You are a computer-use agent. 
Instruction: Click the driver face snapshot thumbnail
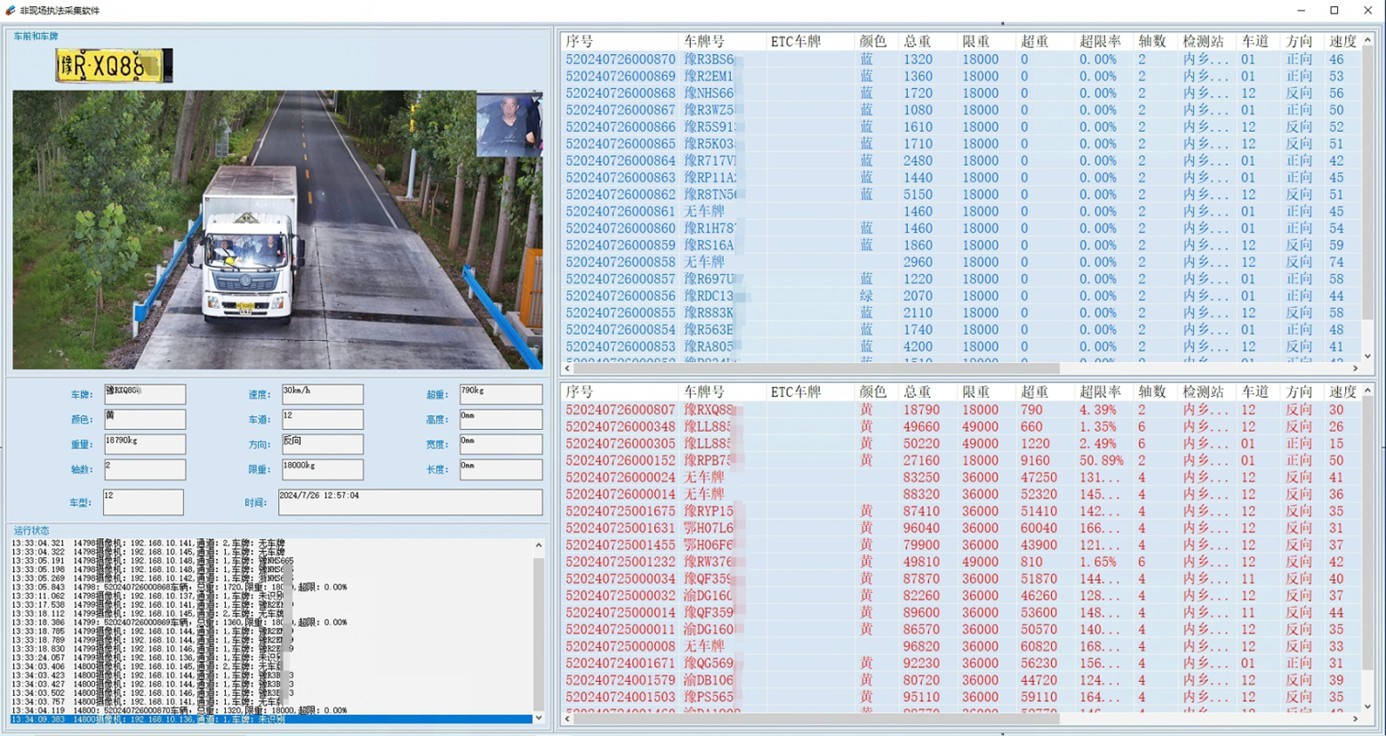point(508,124)
